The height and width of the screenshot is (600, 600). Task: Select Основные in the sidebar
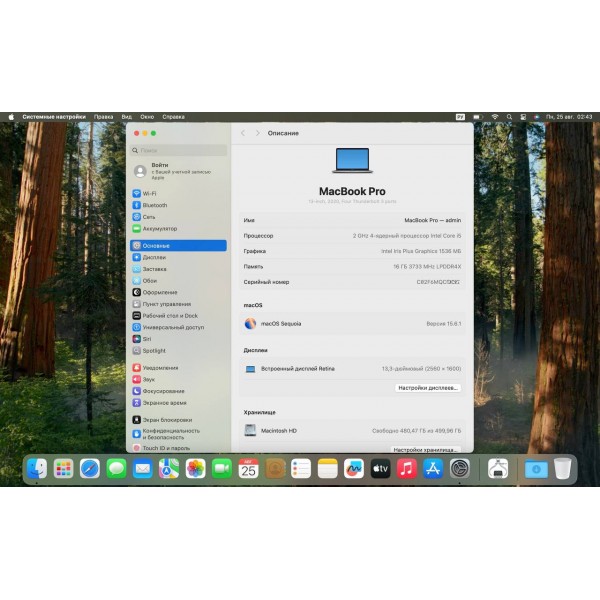pos(178,246)
